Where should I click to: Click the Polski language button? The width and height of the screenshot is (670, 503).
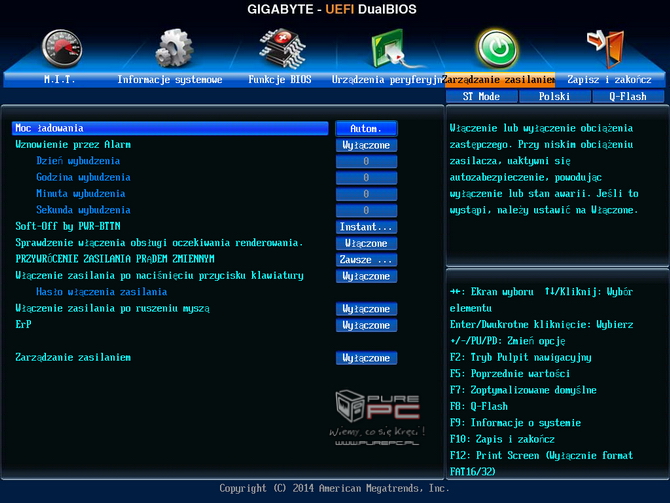[x=555, y=97]
